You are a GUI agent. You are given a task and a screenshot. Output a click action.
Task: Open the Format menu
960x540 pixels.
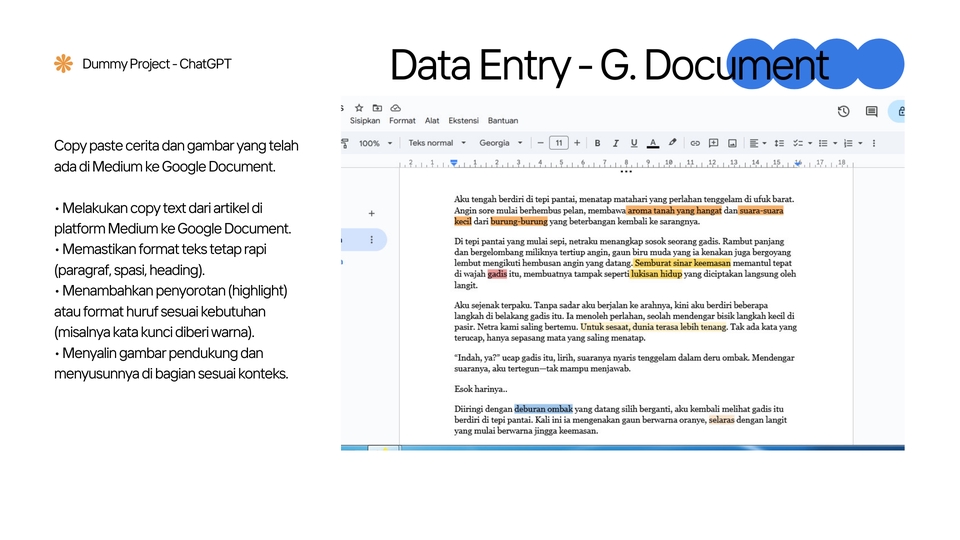click(402, 121)
